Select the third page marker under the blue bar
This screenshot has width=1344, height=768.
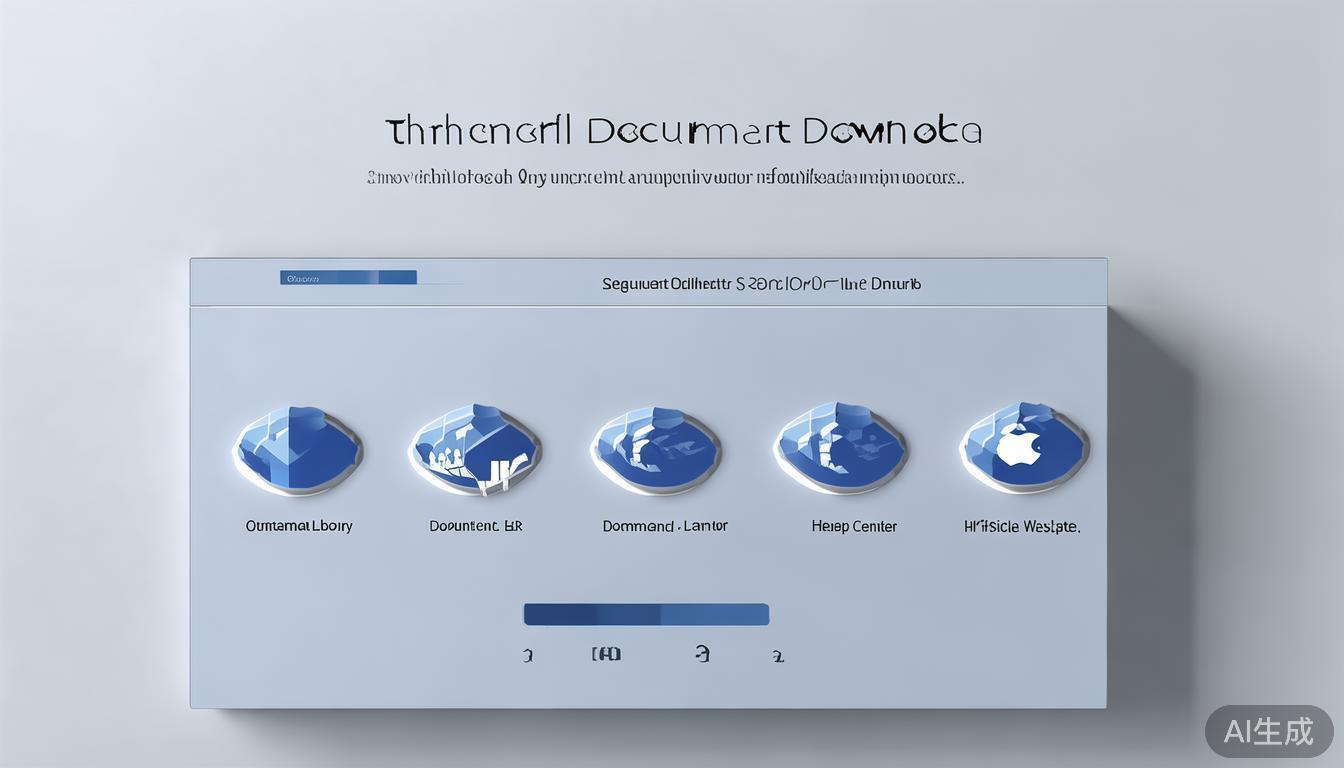point(702,654)
